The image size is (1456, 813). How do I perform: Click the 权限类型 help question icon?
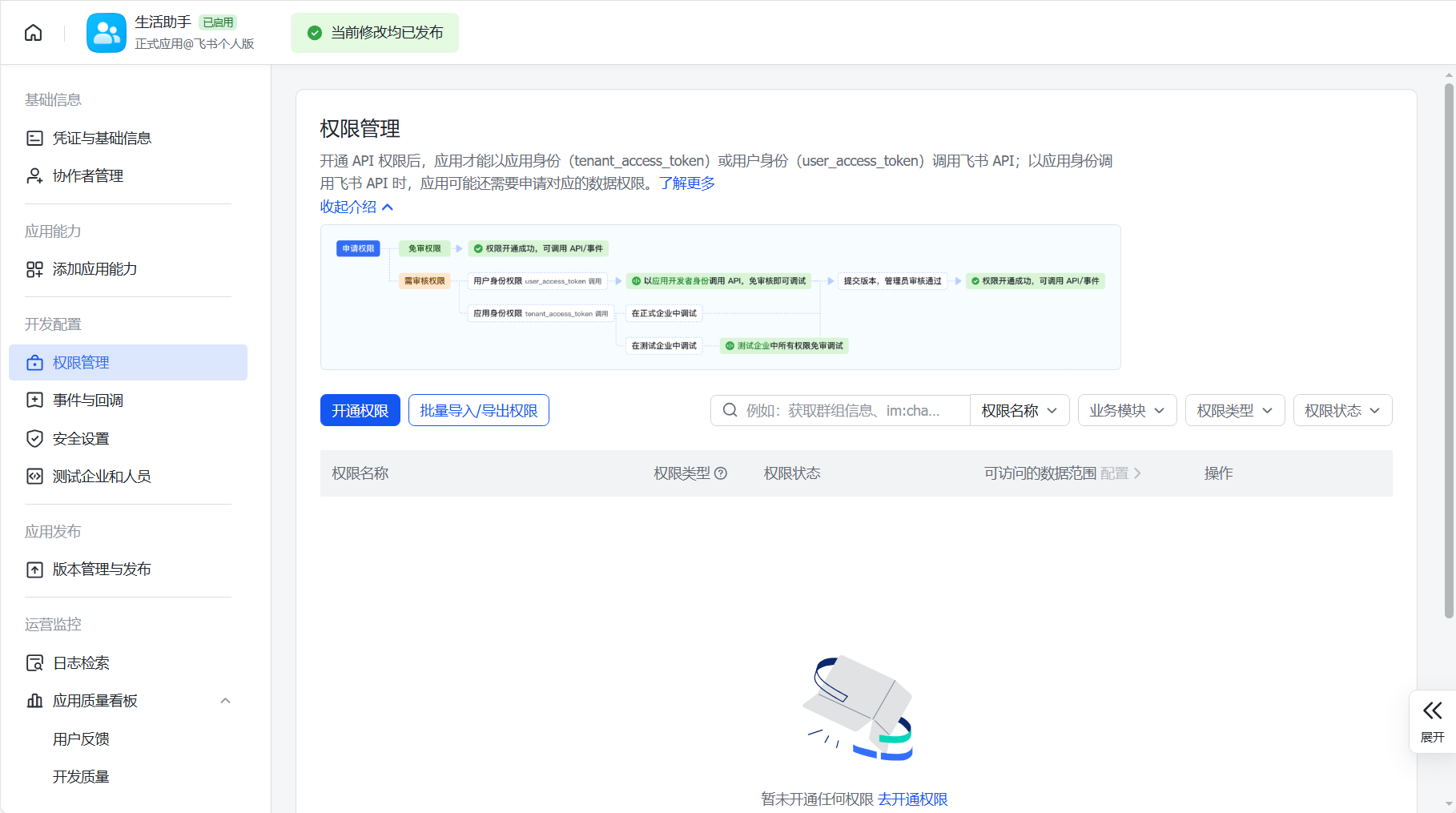point(721,473)
